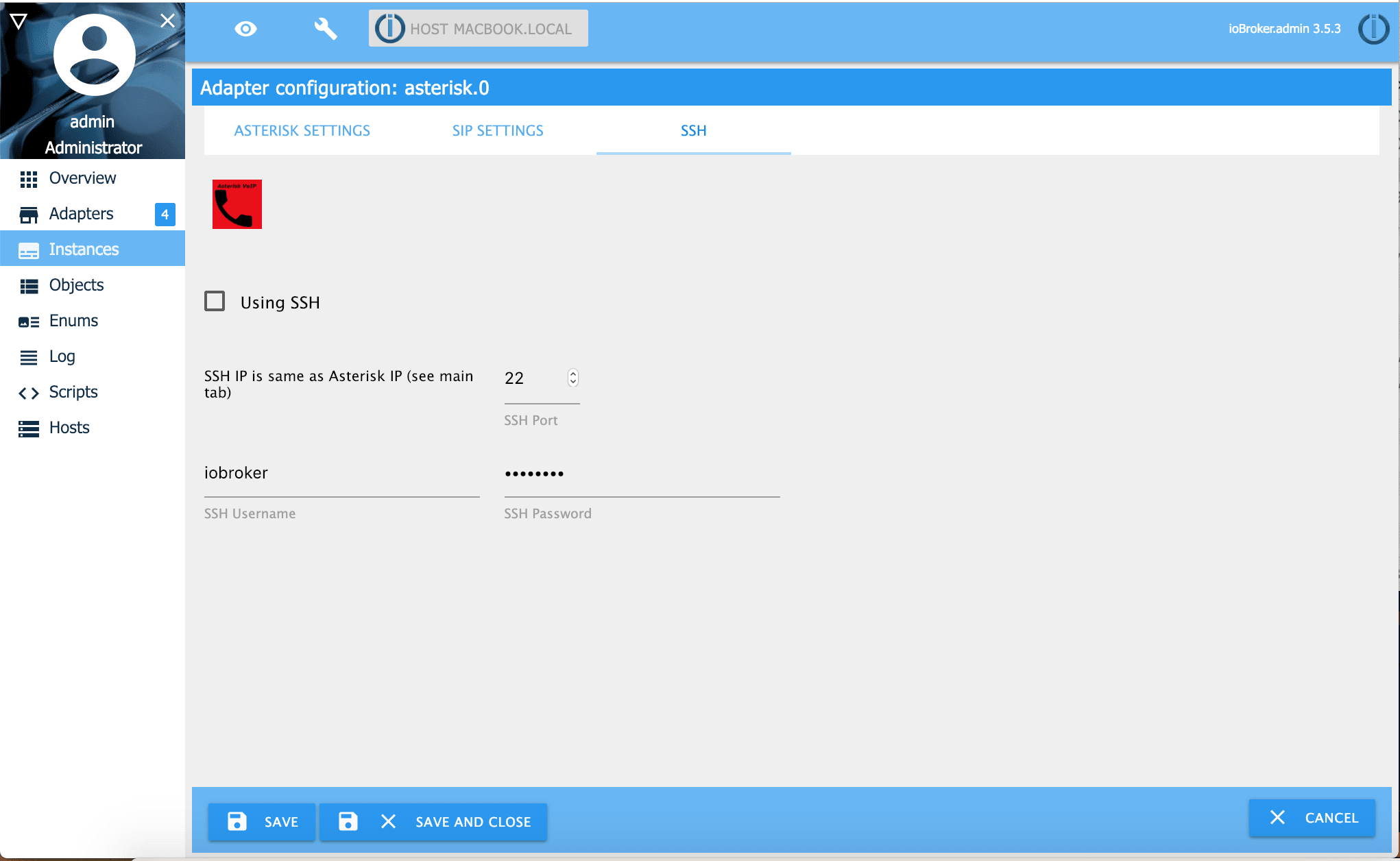Open Overview from the sidebar
The width and height of the screenshot is (1400, 861).
tap(82, 178)
